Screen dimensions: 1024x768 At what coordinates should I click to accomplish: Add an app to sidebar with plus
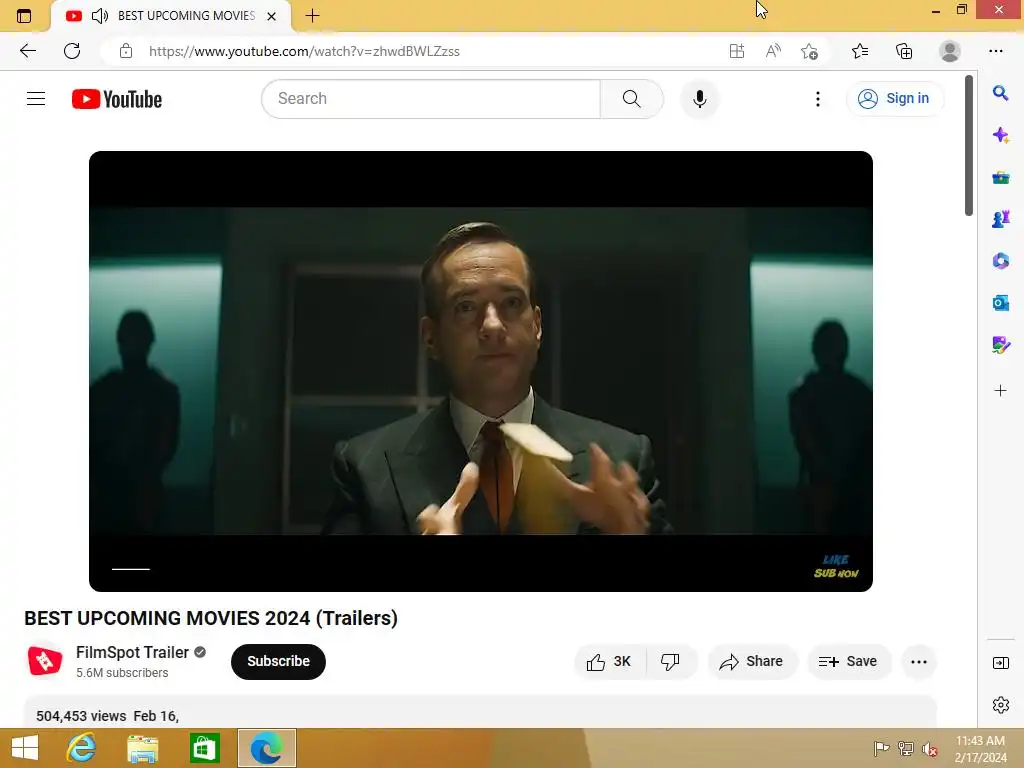pyautogui.click(x=1000, y=391)
